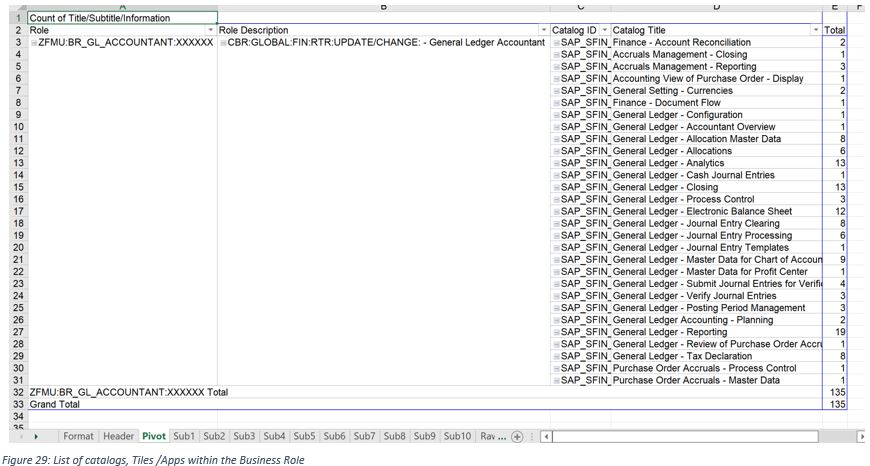870x466 pixels.
Task: Select 'General Ledger - Tax Declaration' cell
Action: click(x=716, y=356)
